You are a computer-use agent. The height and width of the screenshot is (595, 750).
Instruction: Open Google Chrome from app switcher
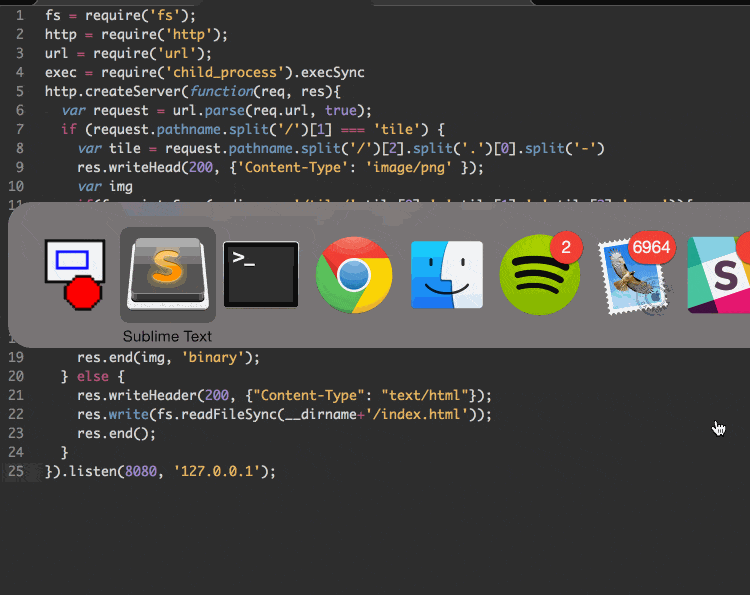click(354, 274)
